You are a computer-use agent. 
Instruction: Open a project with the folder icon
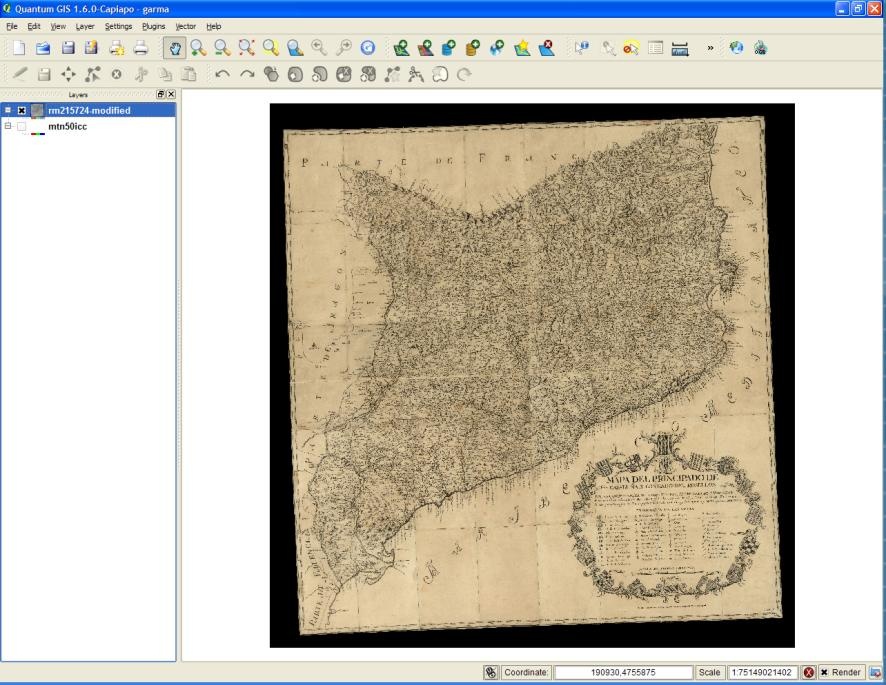tap(43, 48)
